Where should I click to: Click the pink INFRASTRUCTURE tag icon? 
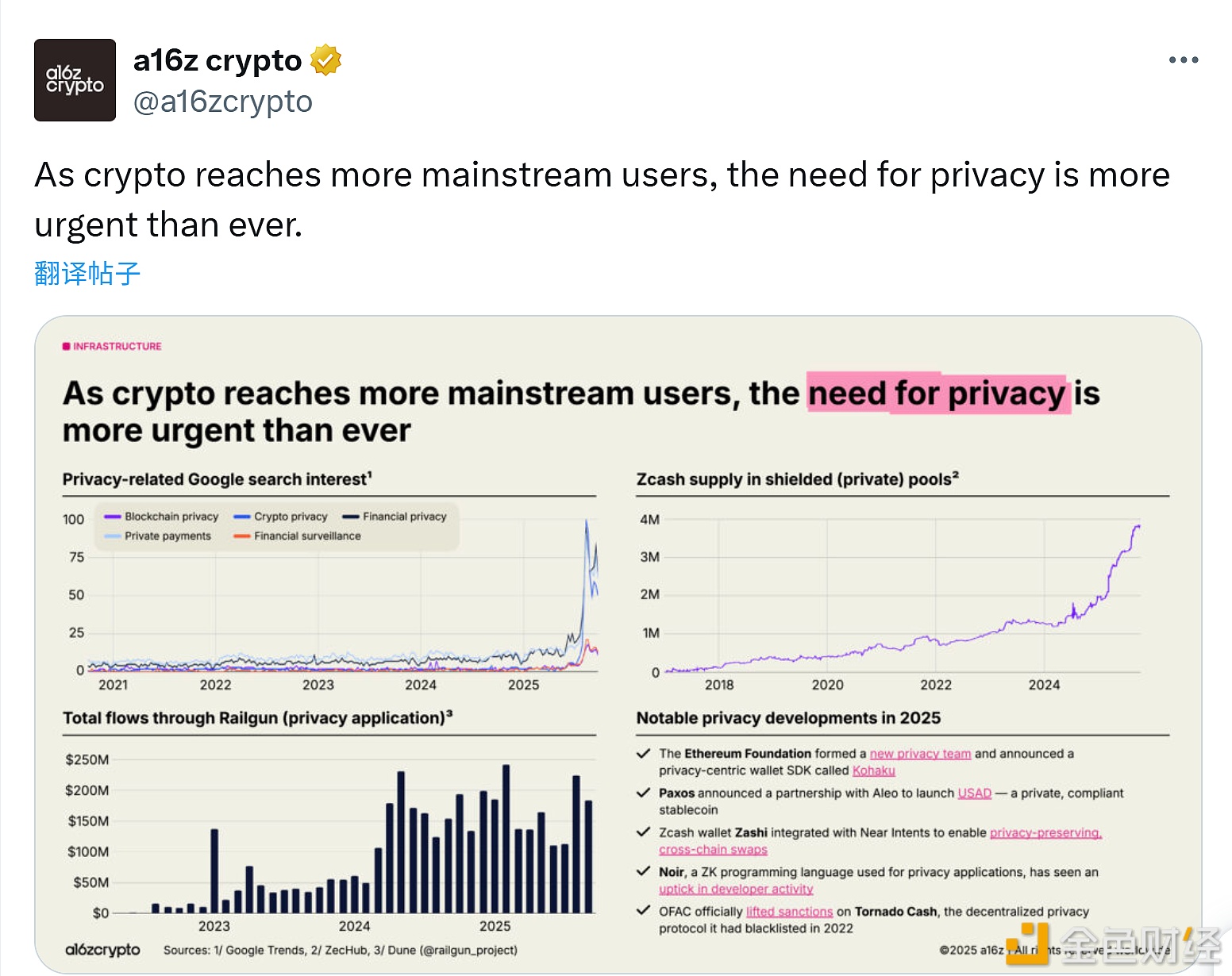pyautogui.click(x=67, y=347)
